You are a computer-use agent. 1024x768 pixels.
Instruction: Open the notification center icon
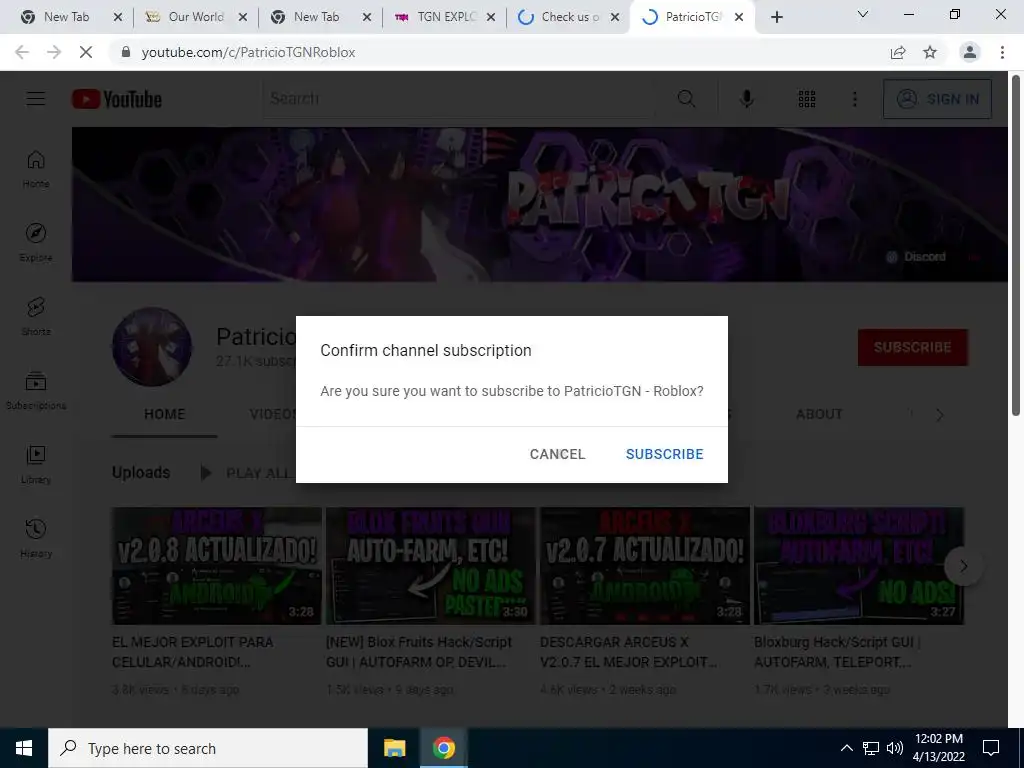[x=991, y=748]
